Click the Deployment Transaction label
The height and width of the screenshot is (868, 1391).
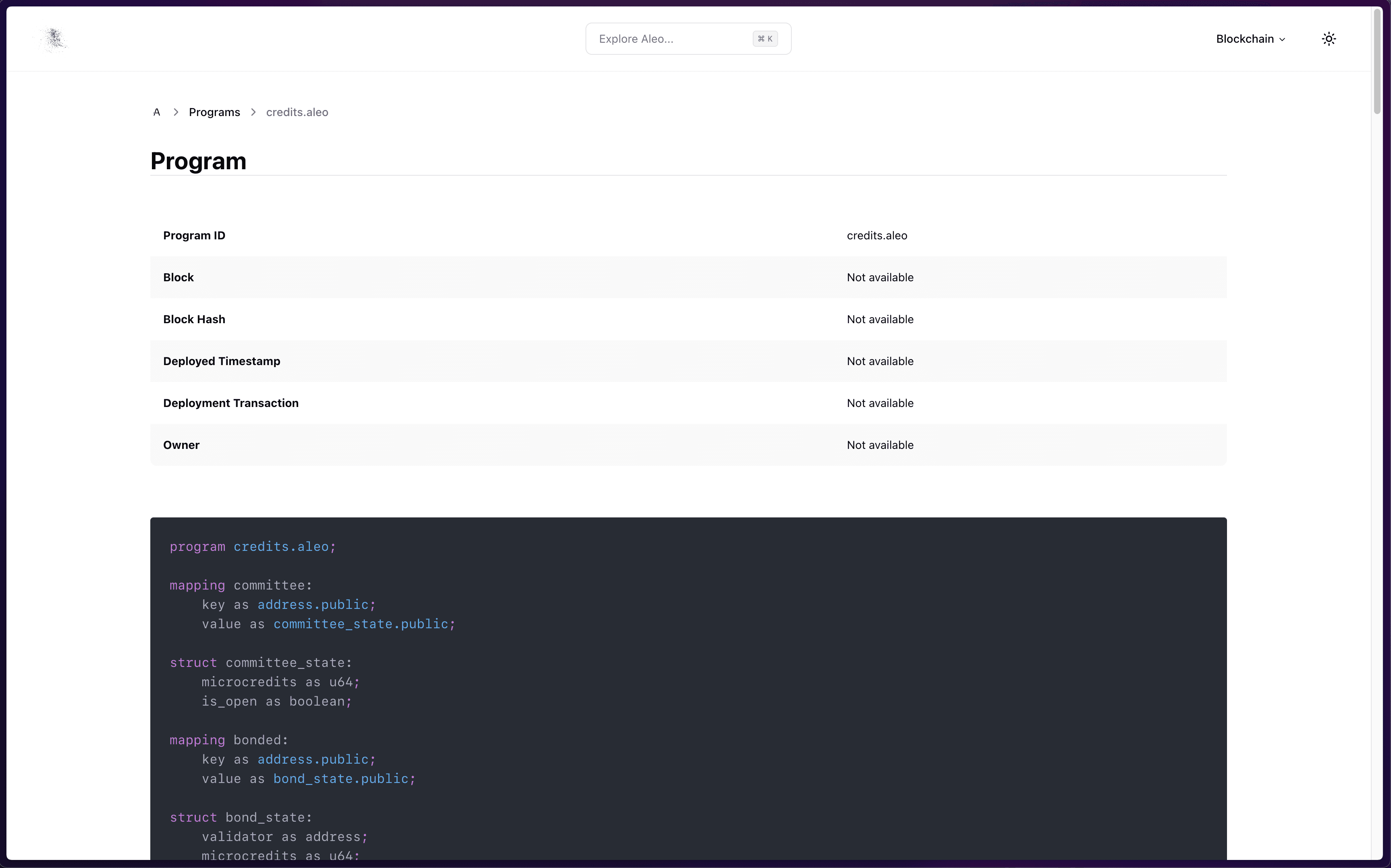coord(231,403)
